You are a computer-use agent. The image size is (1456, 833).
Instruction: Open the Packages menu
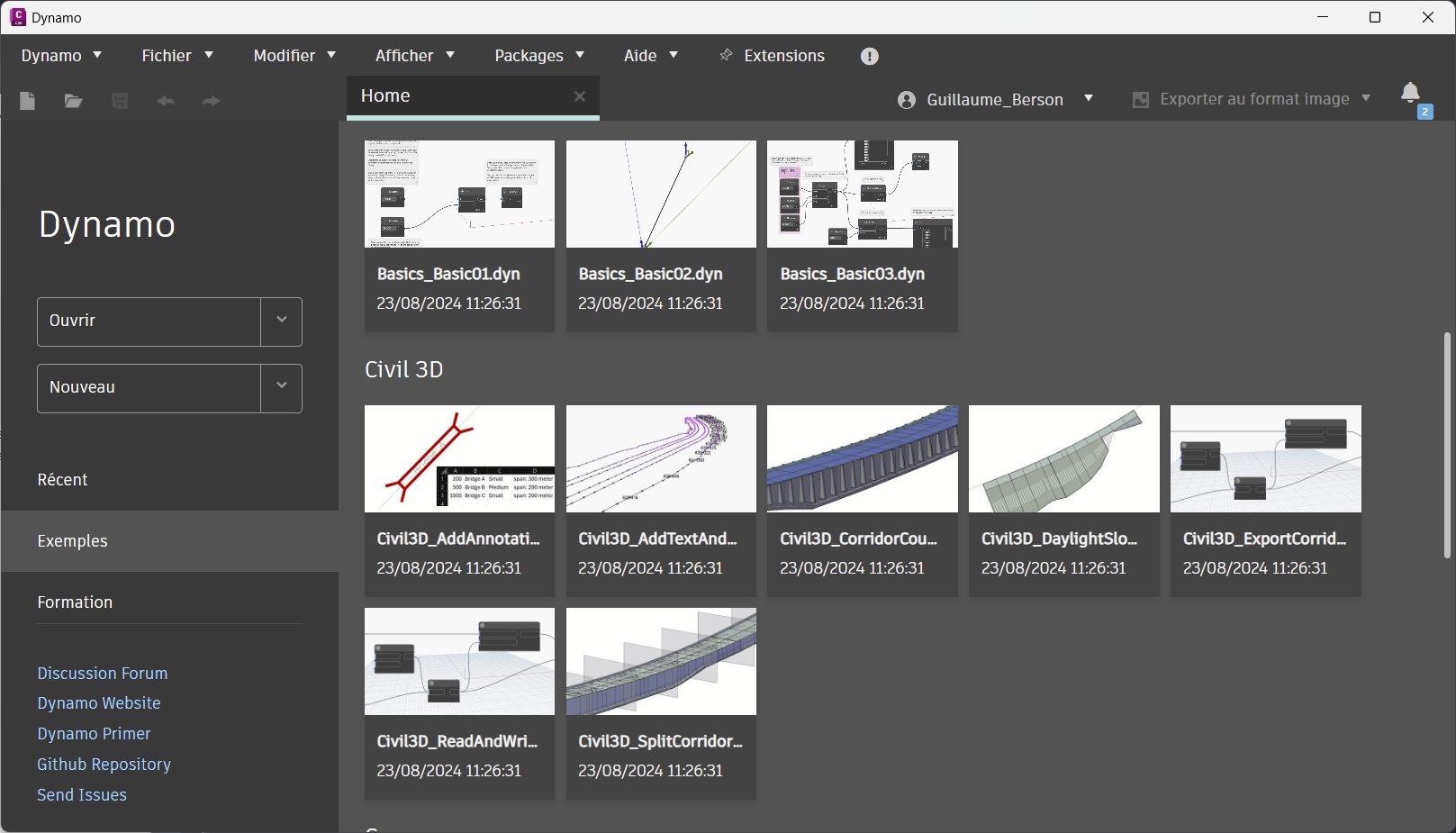tap(538, 56)
